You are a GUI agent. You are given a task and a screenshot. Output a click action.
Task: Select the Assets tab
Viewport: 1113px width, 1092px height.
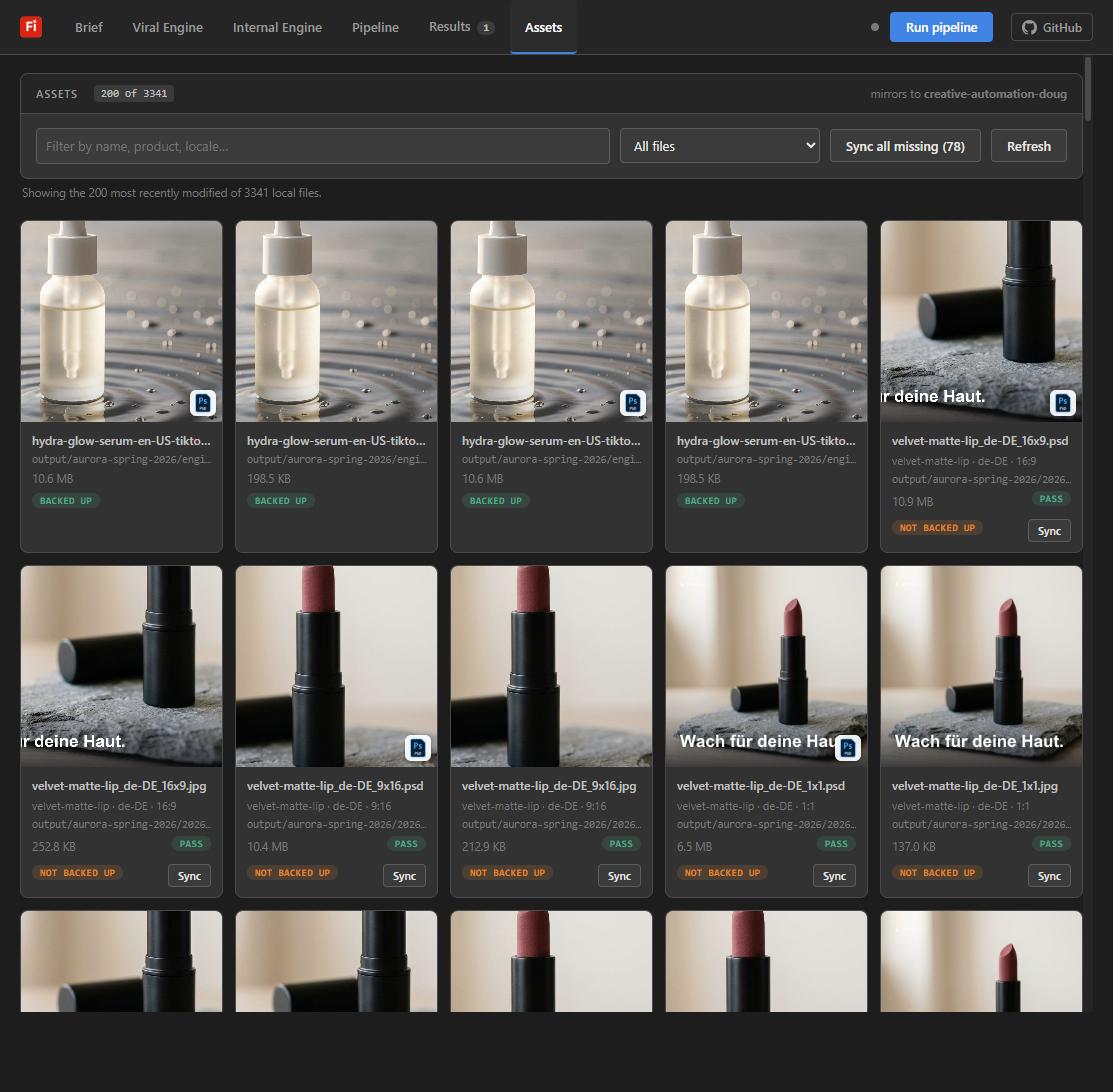543,28
